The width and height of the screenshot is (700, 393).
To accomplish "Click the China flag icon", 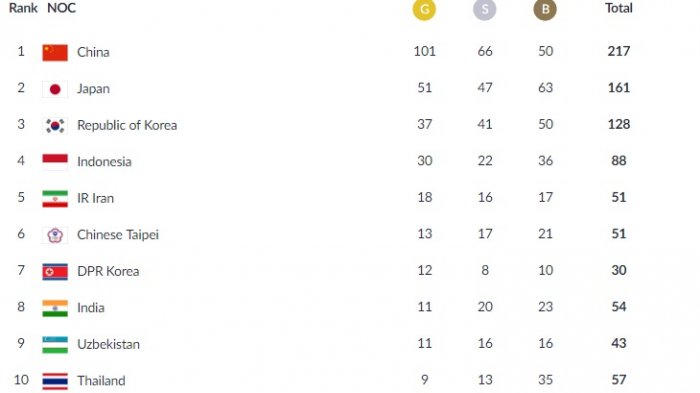I will coord(55,52).
